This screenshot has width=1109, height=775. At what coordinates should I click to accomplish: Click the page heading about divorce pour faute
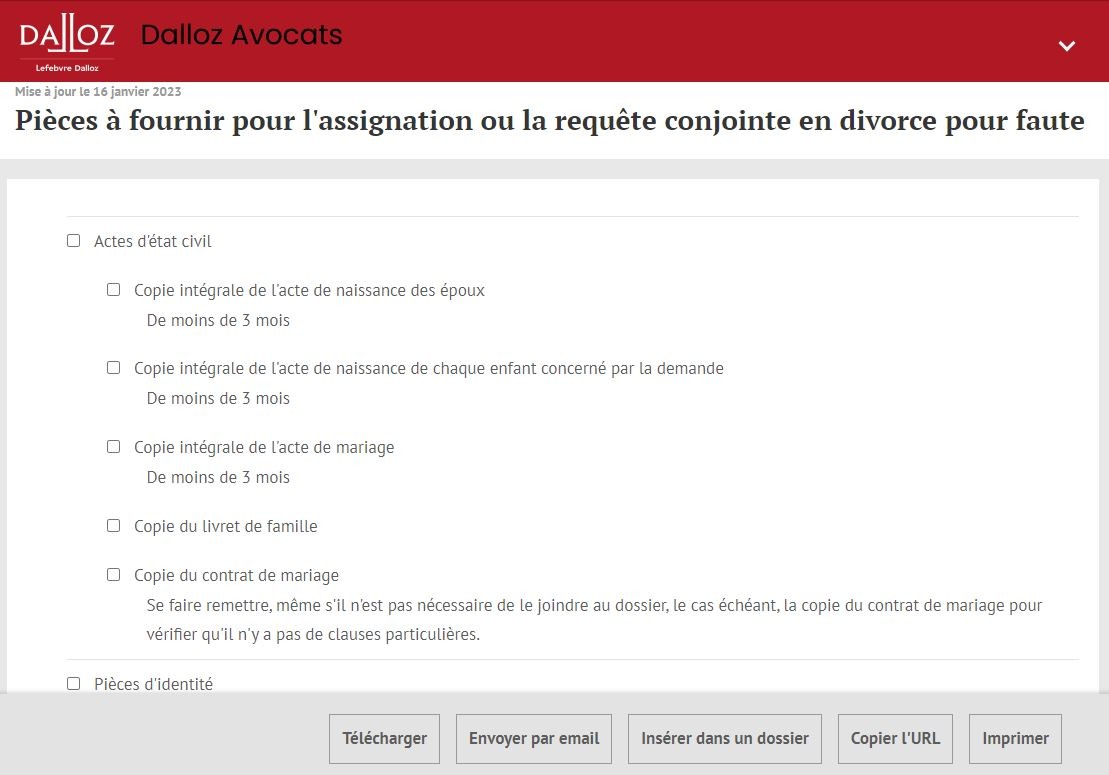(x=549, y=121)
